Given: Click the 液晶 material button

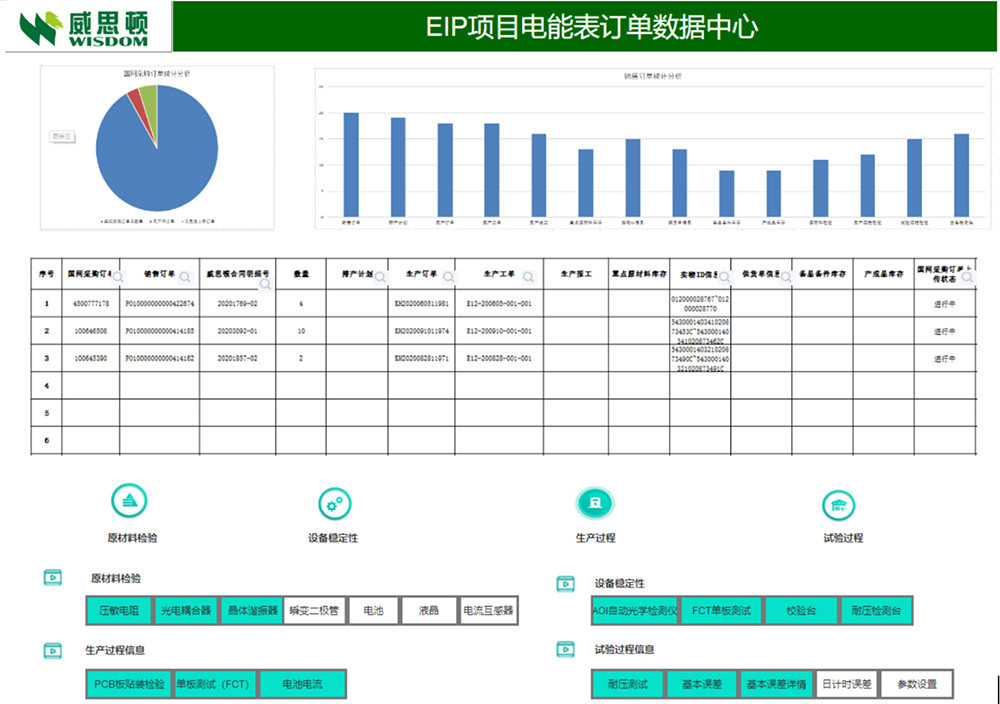Looking at the screenshot, I should click(x=429, y=610).
